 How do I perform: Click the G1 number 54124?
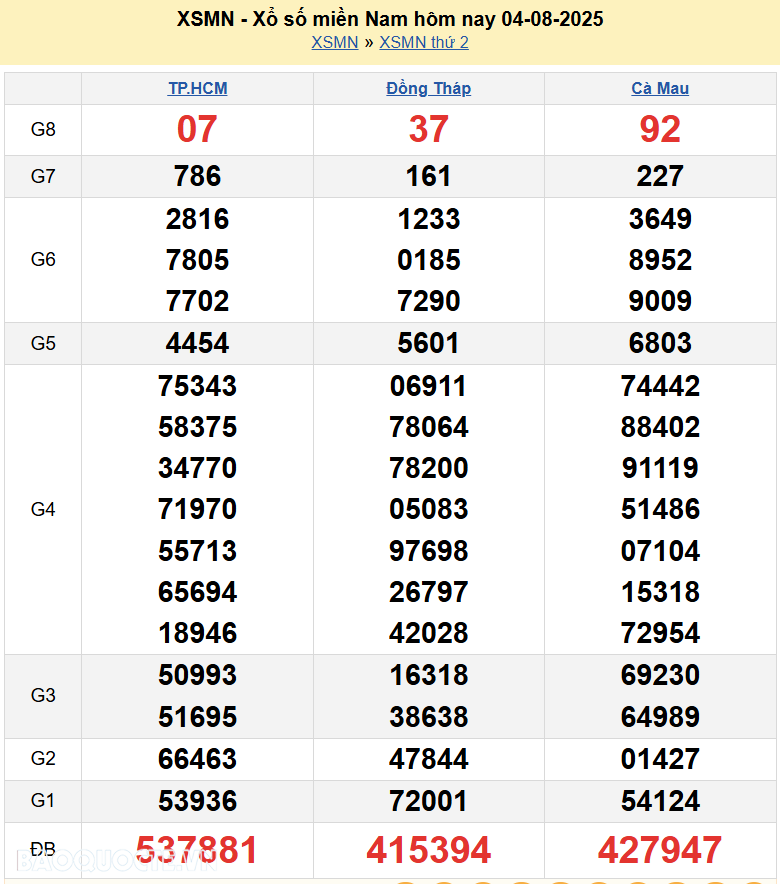click(660, 801)
